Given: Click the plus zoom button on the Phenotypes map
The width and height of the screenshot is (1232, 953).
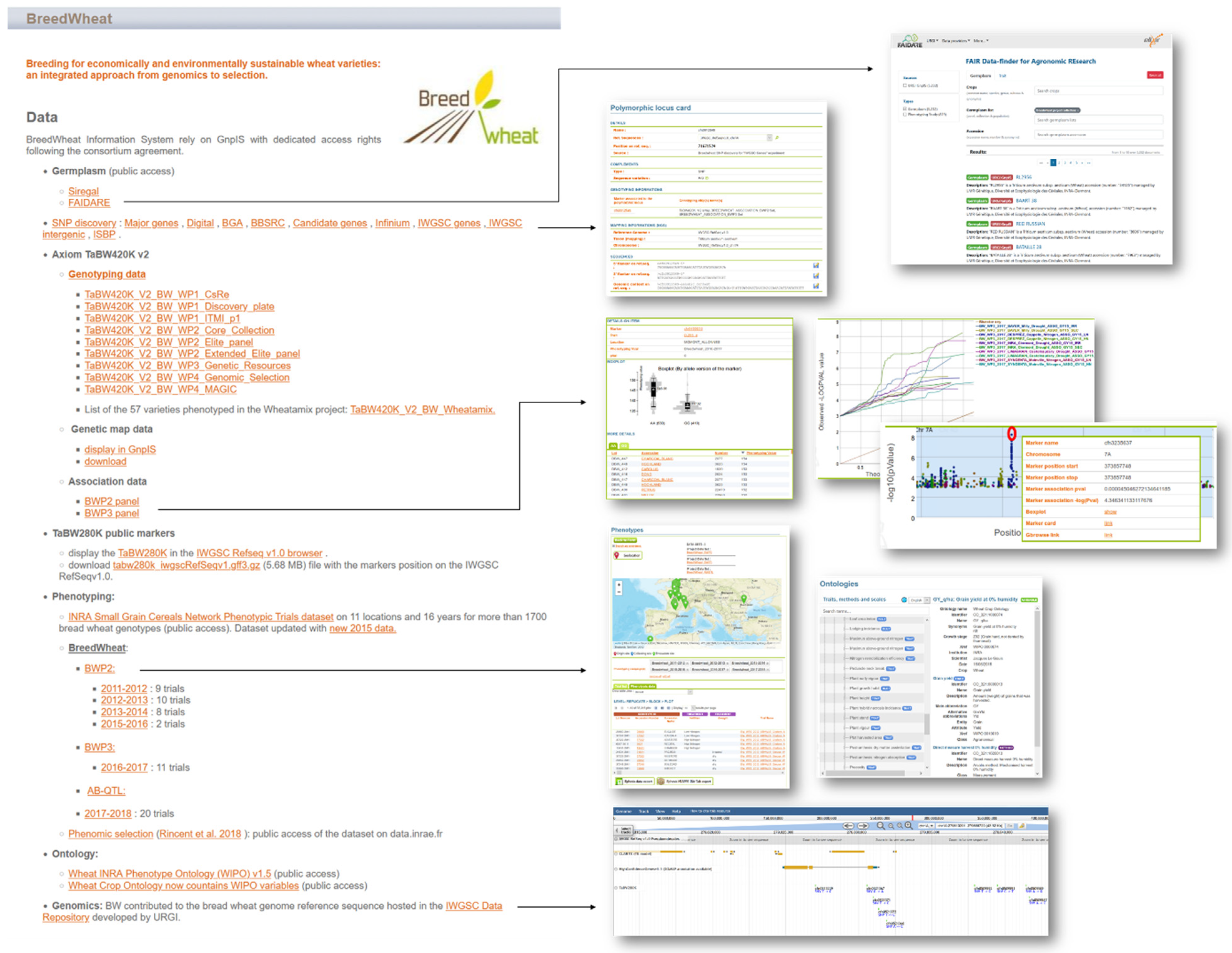Looking at the screenshot, I should [x=619, y=585].
